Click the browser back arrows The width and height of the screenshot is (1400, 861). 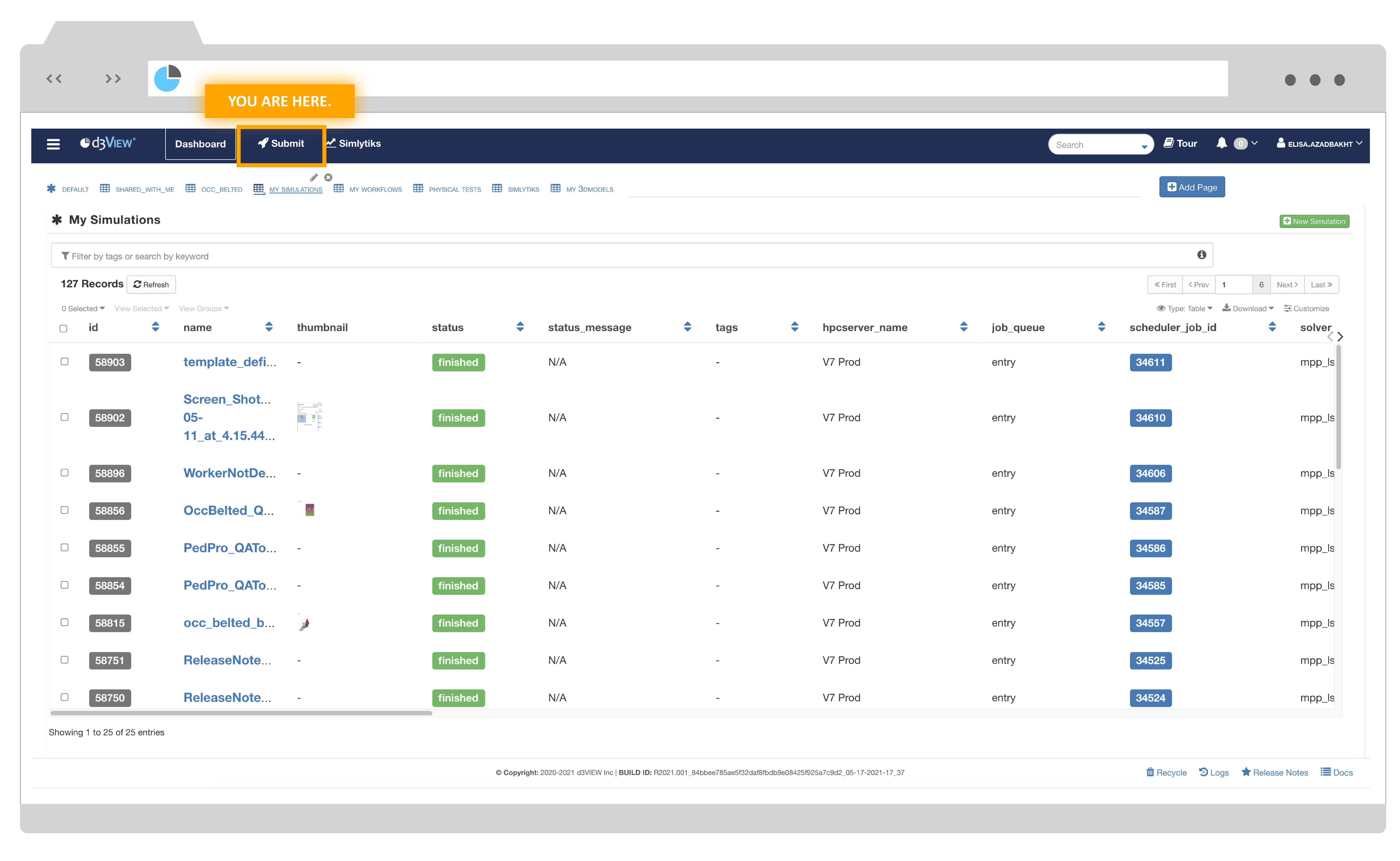pos(54,79)
